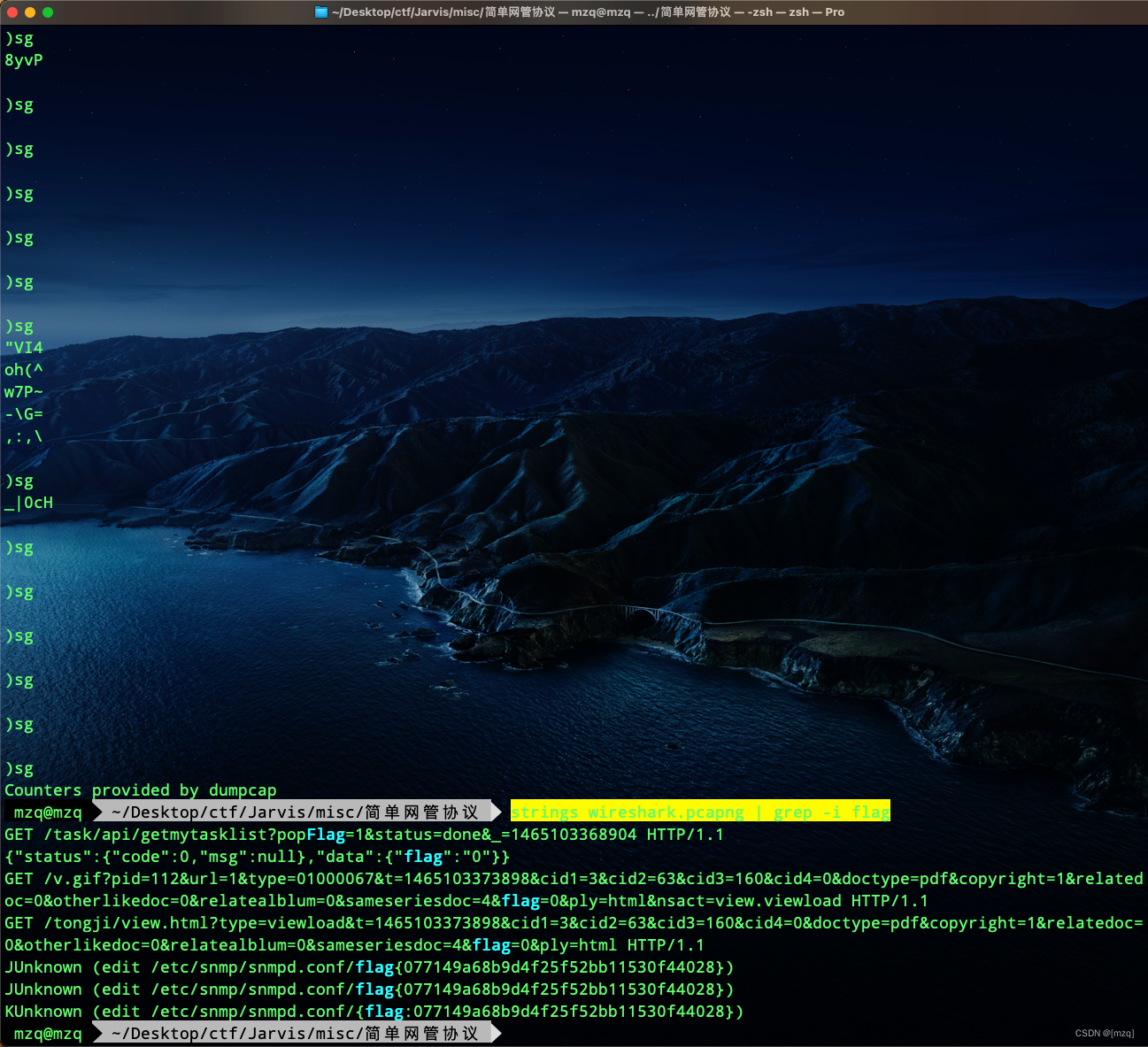Select the output line '"VI4'
1148x1047 pixels.
coord(24,348)
